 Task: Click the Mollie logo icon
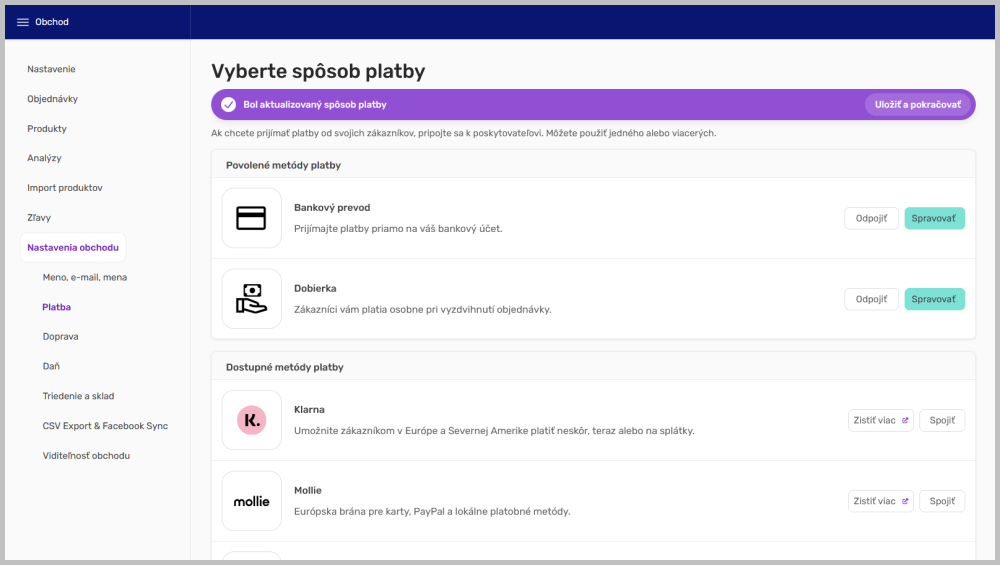pos(251,501)
